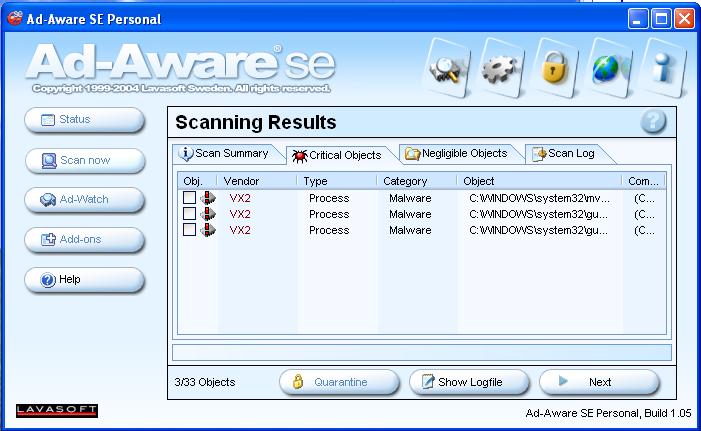Sort by the Type column header
The height and width of the screenshot is (431, 701).
tap(337, 181)
